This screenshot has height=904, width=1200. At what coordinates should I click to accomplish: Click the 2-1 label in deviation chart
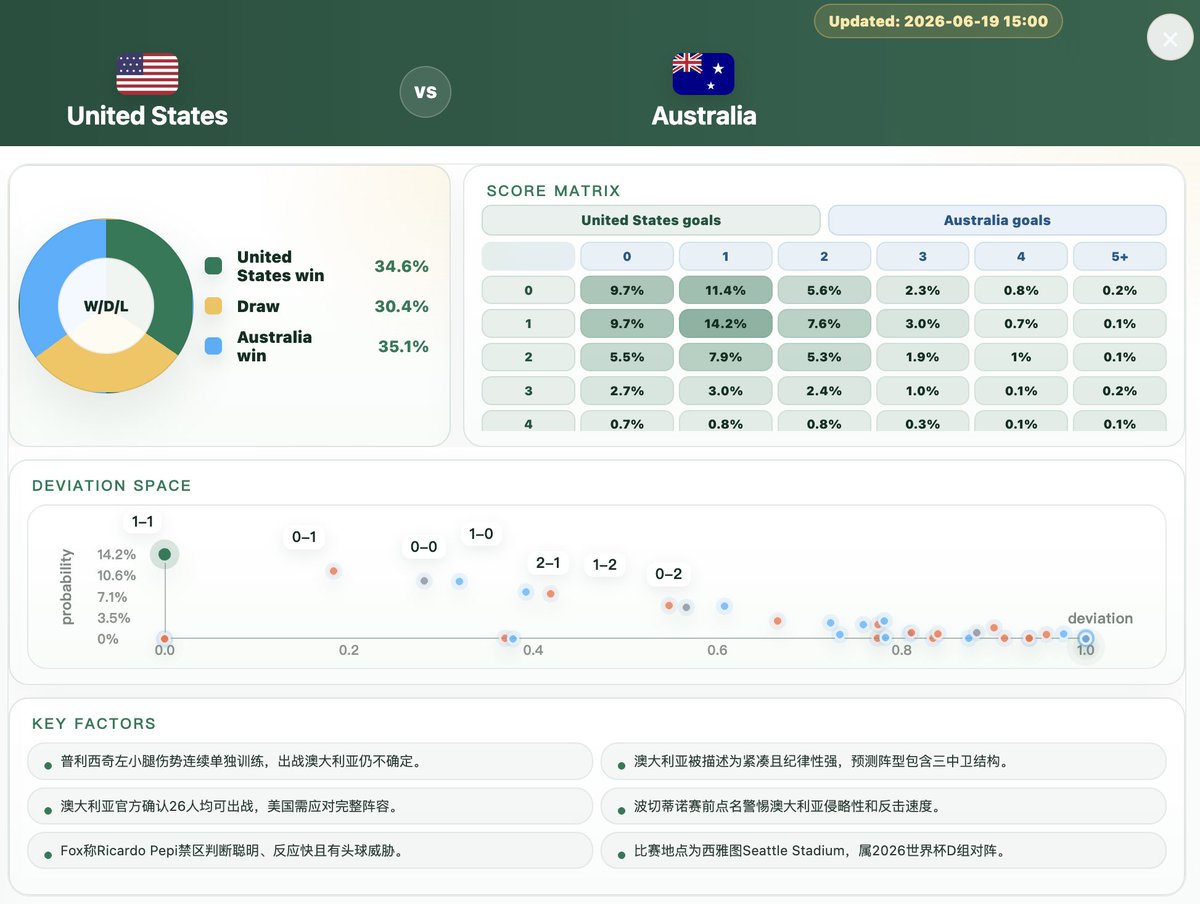pos(548,563)
